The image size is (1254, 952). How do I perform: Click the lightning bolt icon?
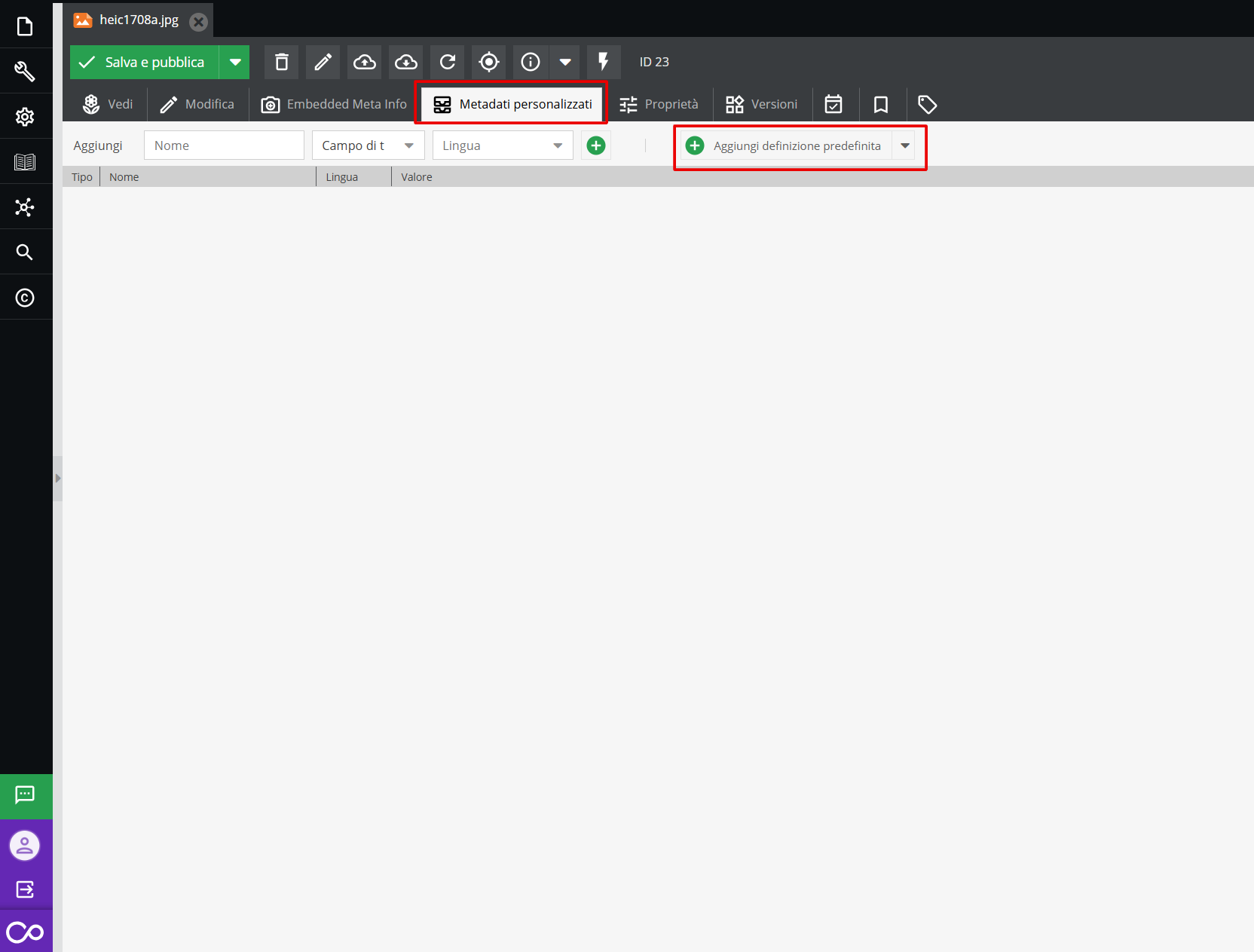603,62
